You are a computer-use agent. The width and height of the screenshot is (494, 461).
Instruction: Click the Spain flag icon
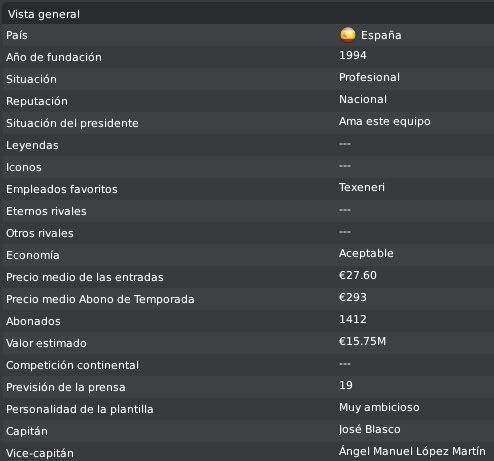(x=347, y=35)
